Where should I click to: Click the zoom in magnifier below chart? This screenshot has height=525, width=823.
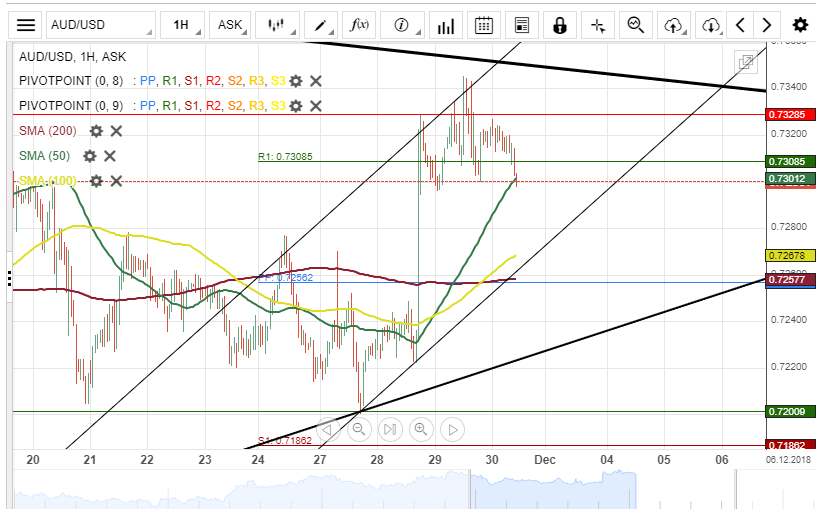coord(420,430)
